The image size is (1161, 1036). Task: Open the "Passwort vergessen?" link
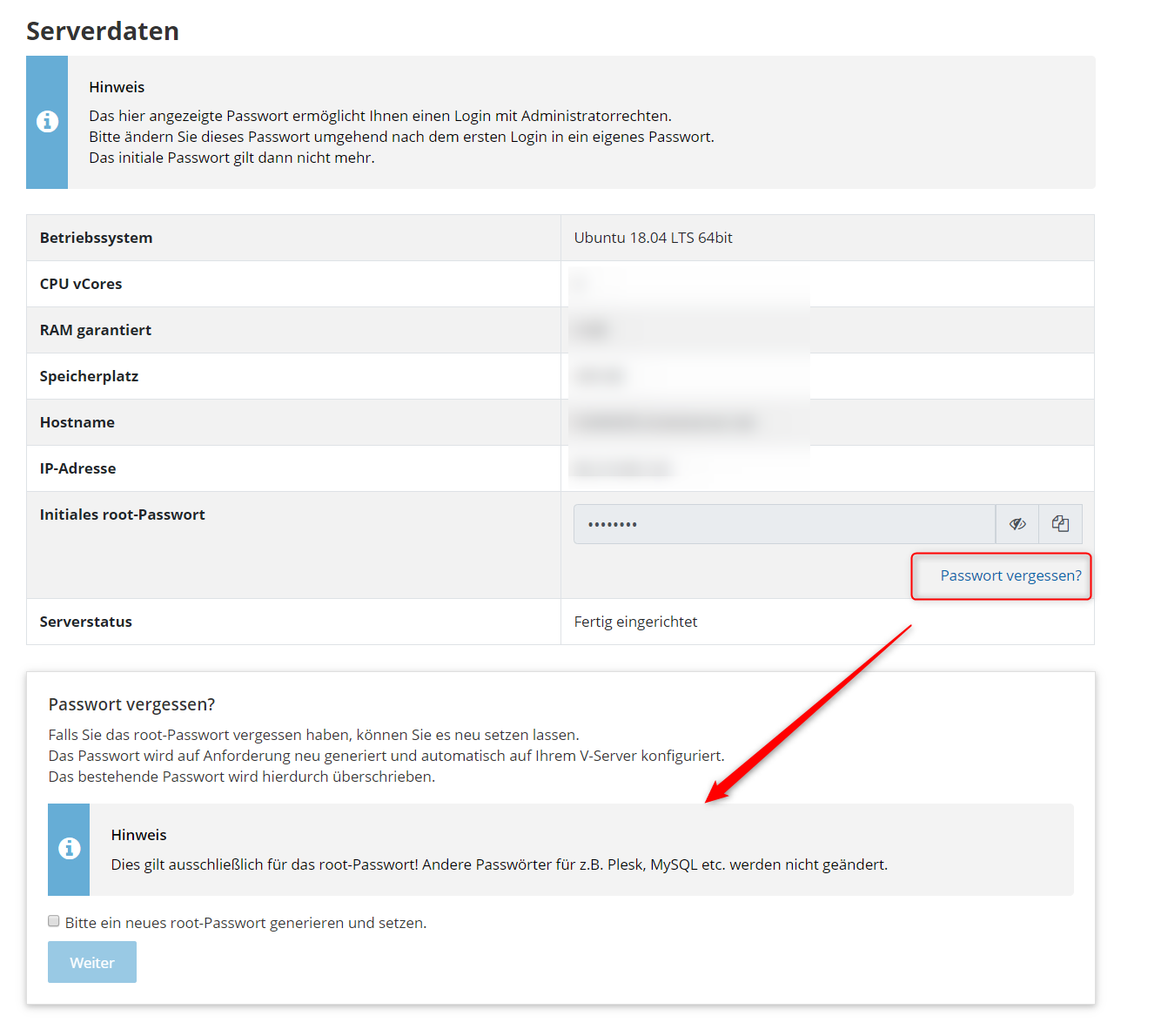click(x=1010, y=575)
